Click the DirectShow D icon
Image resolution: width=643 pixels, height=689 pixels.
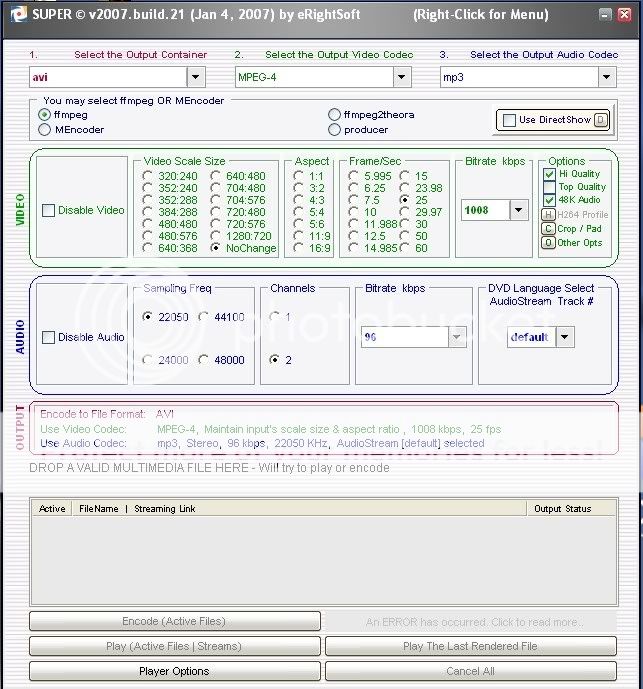click(601, 120)
